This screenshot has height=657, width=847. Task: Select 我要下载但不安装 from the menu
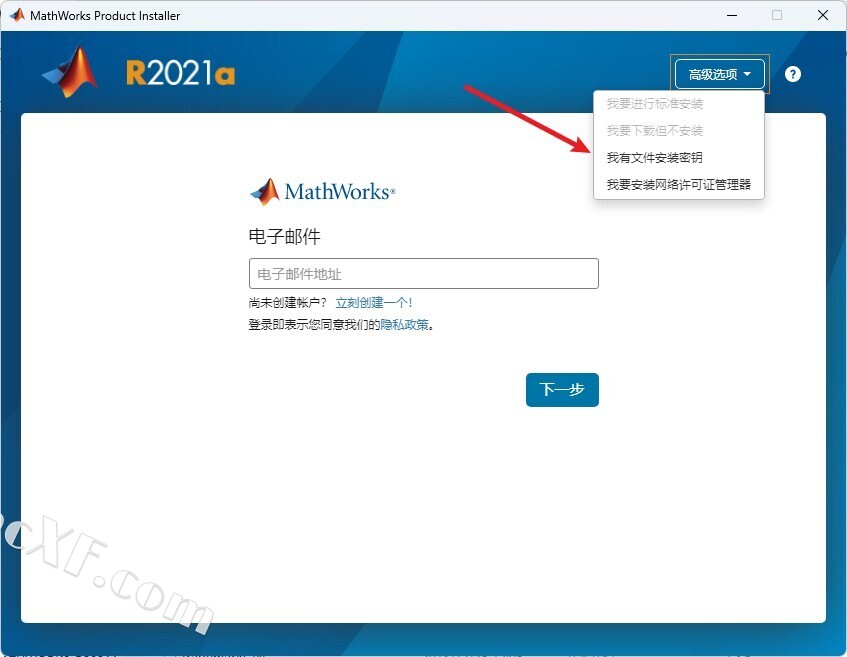pyautogui.click(x=654, y=131)
